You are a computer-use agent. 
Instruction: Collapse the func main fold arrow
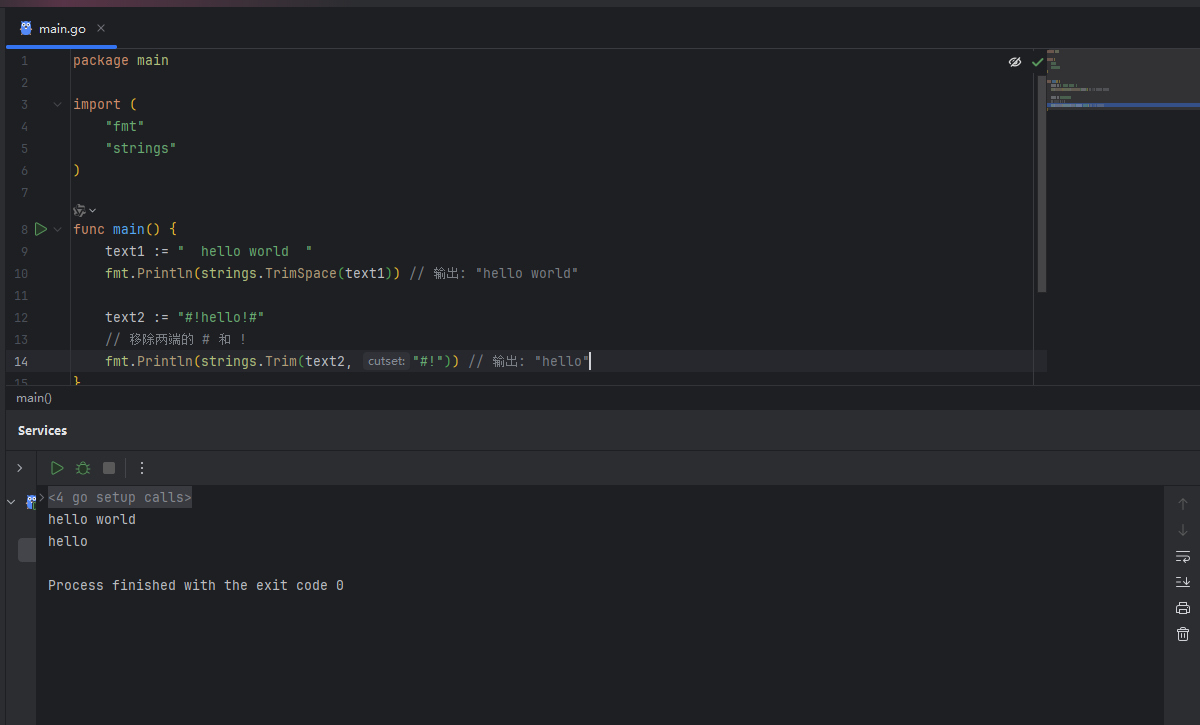coord(57,229)
